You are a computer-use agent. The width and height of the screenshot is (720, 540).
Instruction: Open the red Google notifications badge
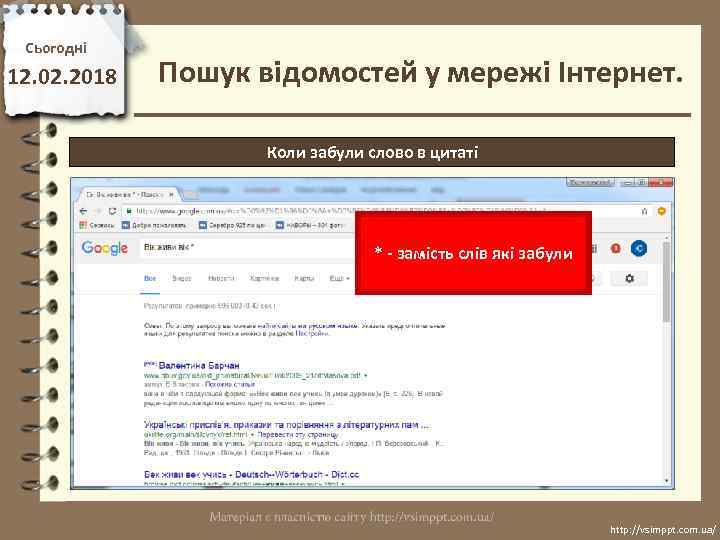(x=615, y=248)
